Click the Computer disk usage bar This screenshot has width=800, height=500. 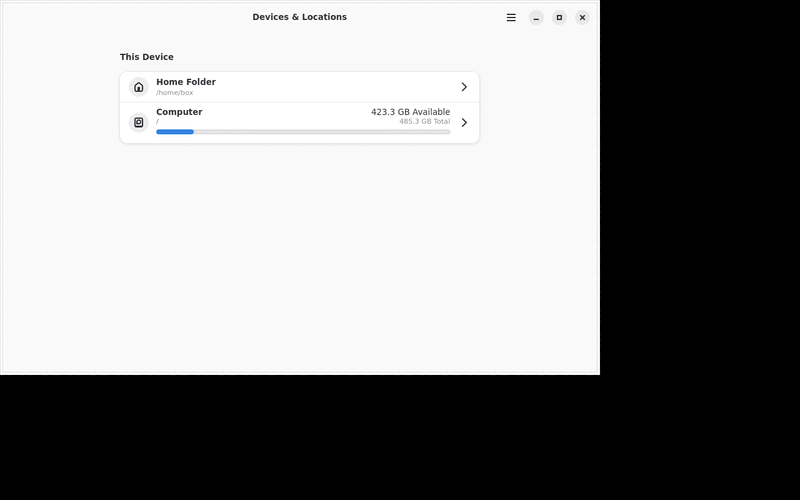pos(303,132)
